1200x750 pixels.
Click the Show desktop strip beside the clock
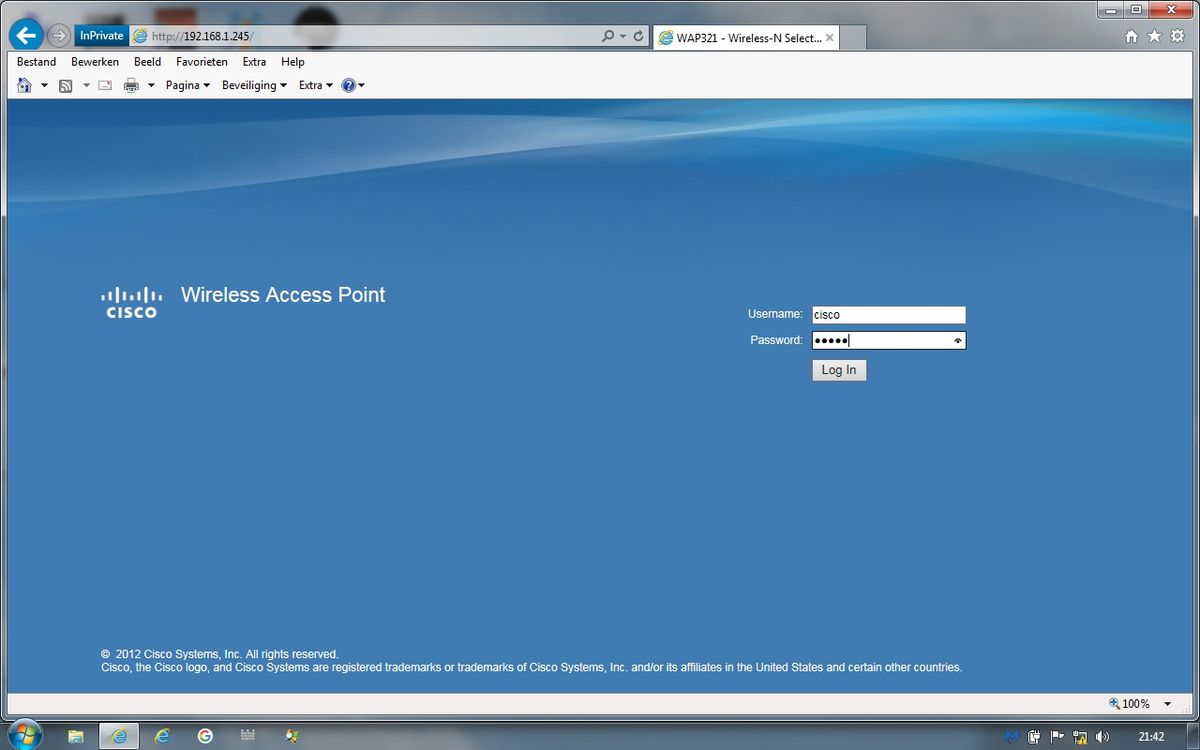point(1192,736)
